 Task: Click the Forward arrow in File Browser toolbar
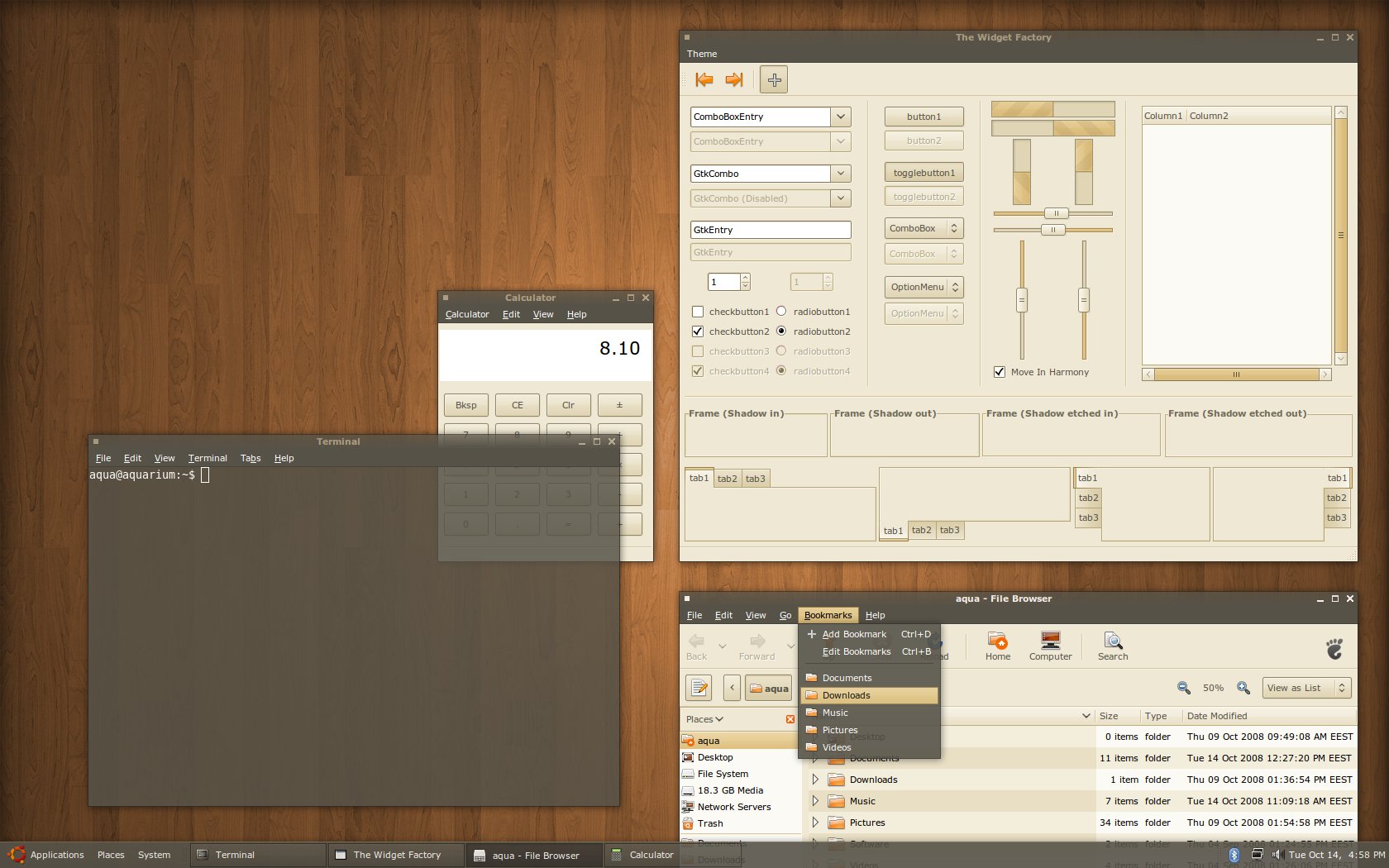point(757,646)
